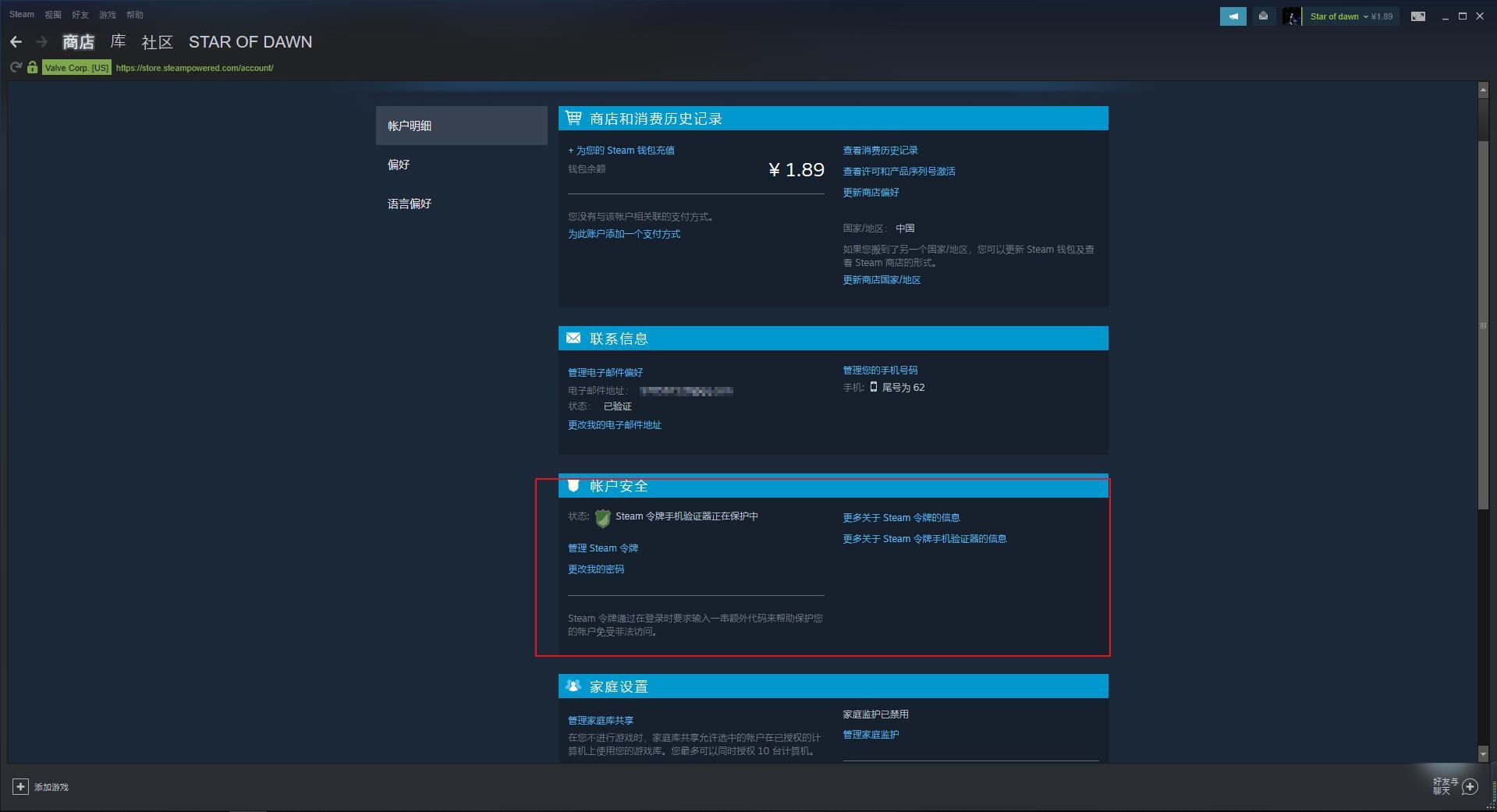Screen dimensions: 1497x812
Task: Expand the Star of dawn account dropdown
Action: coord(1365,16)
